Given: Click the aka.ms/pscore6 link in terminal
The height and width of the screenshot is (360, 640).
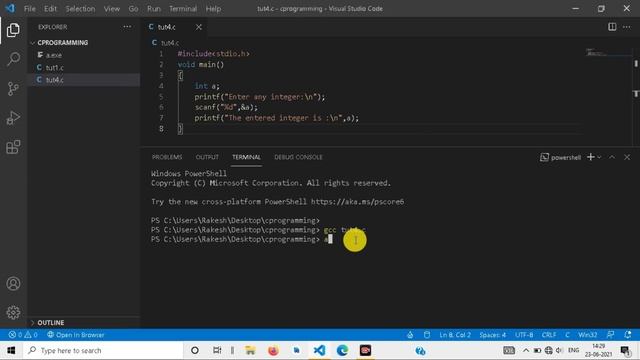Looking at the screenshot, I should click(x=357, y=202).
